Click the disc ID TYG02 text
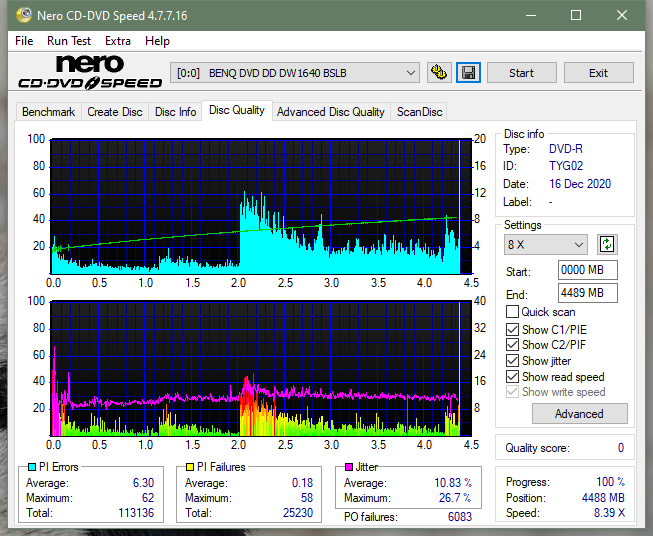This screenshot has height=536, width=653. coord(566,166)
